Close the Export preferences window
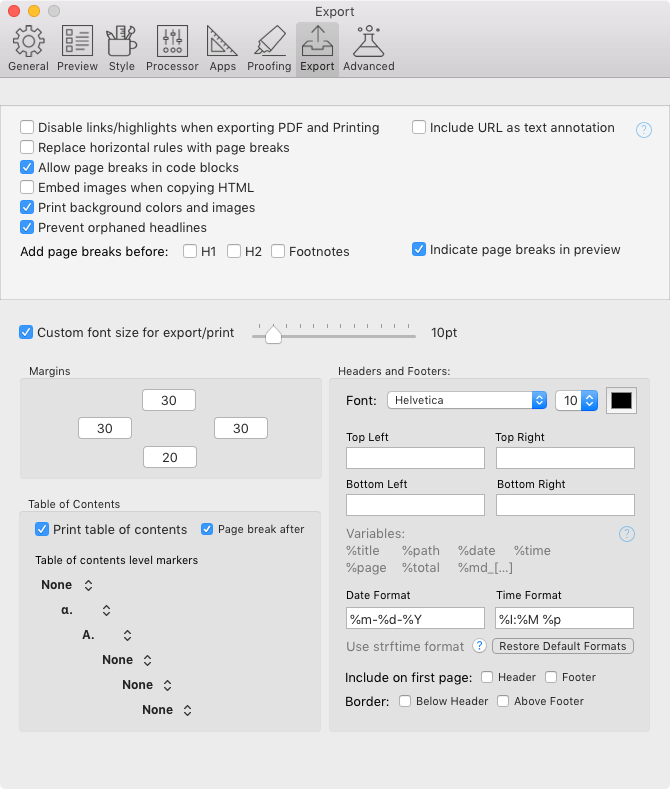Viewport: 670px width, 789px height. pos(14,11)
